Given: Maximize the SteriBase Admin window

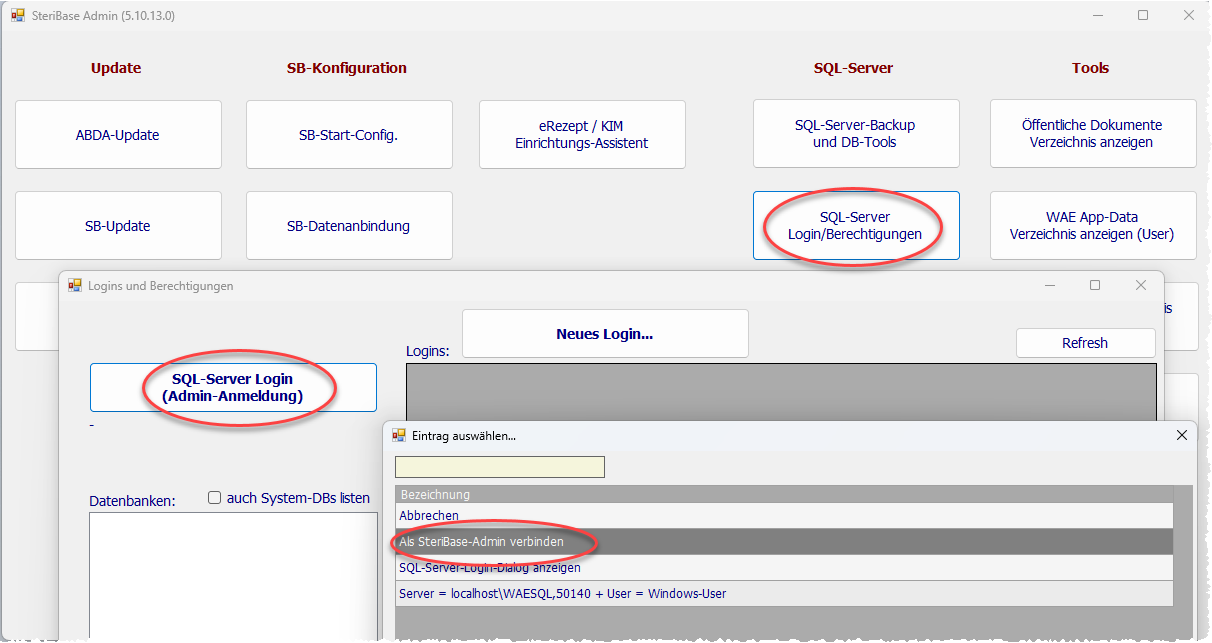Looking at the screenshot, I should (x=1143, y=16).
